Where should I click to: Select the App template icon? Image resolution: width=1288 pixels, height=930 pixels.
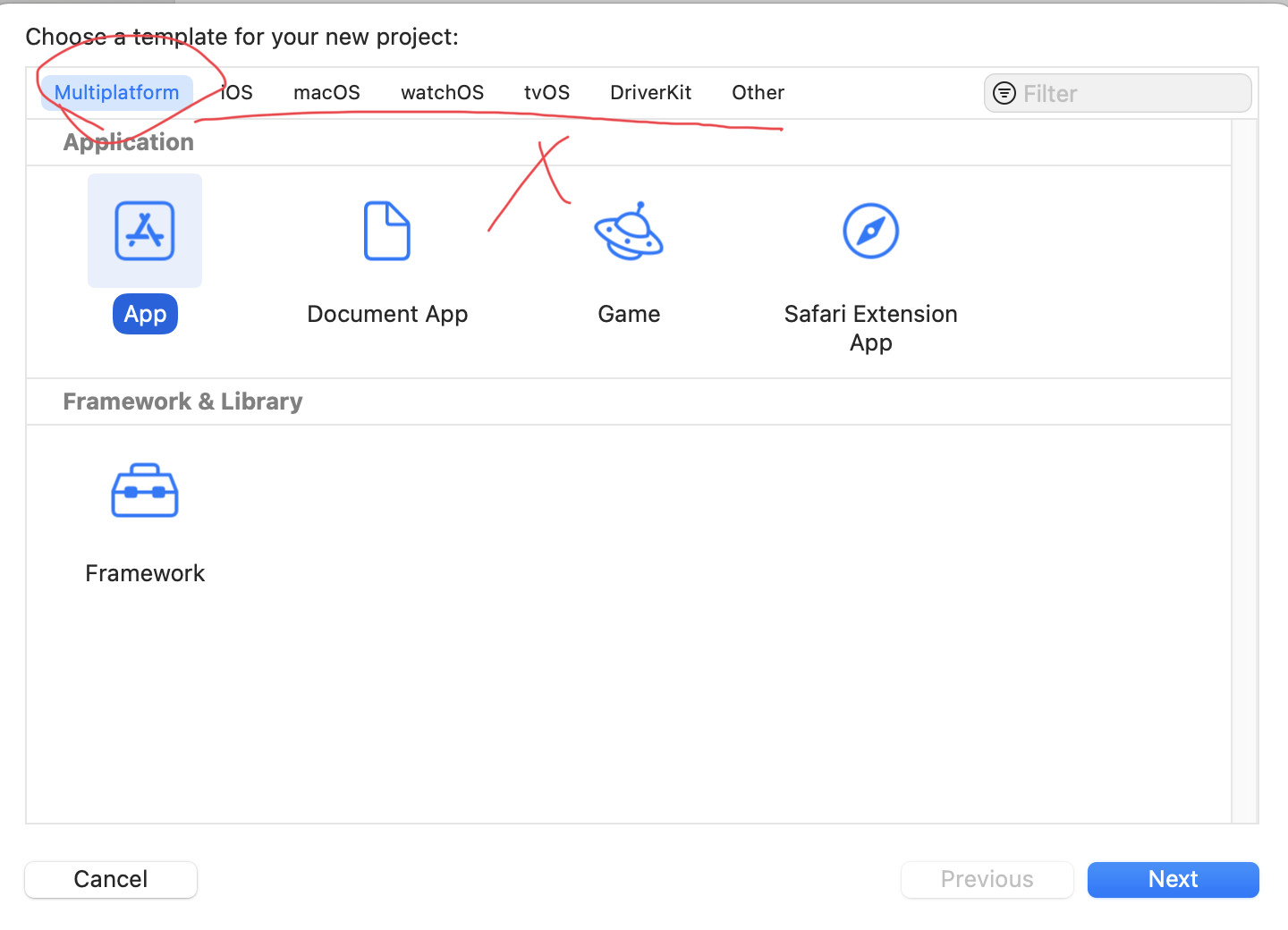coord(145,231)
